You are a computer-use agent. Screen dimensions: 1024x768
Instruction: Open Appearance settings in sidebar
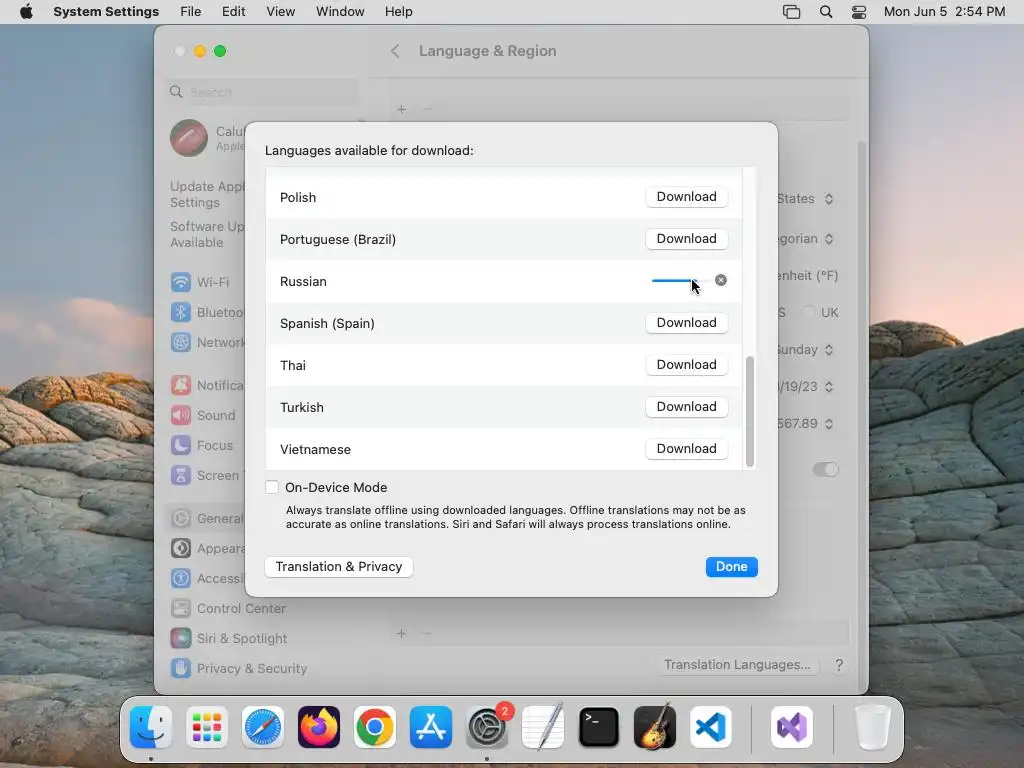click(x=208, y=549)
